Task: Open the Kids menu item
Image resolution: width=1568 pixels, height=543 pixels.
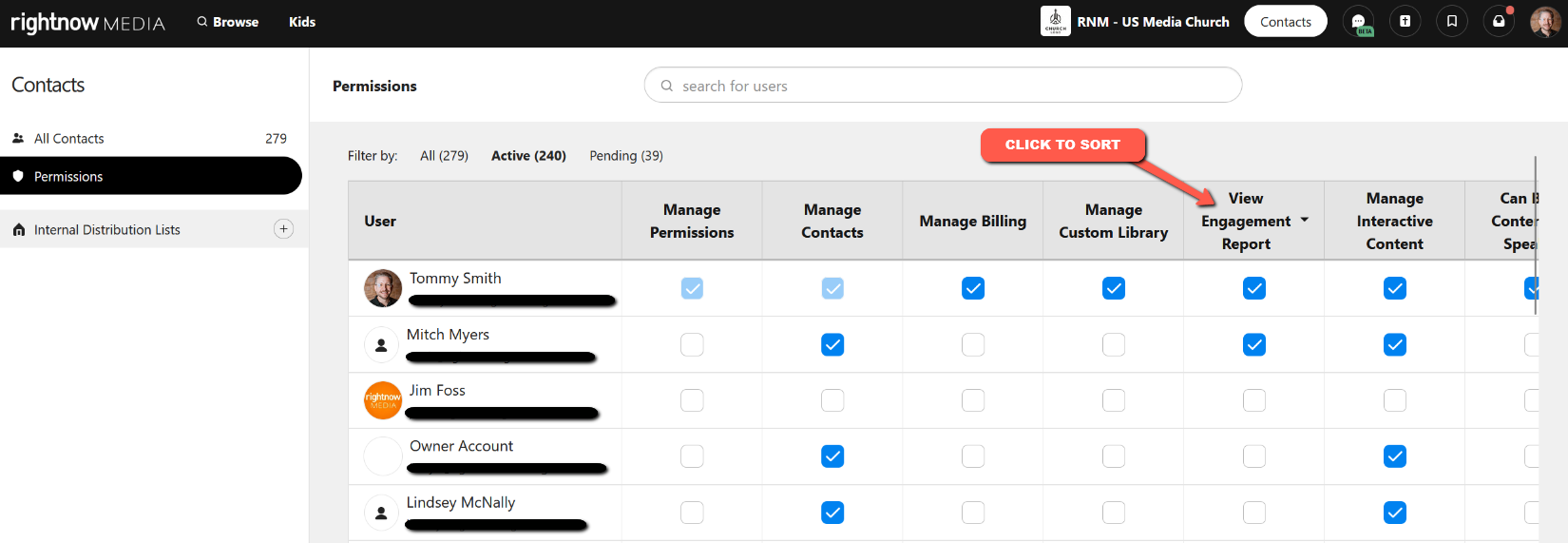Action: [302, 22]
